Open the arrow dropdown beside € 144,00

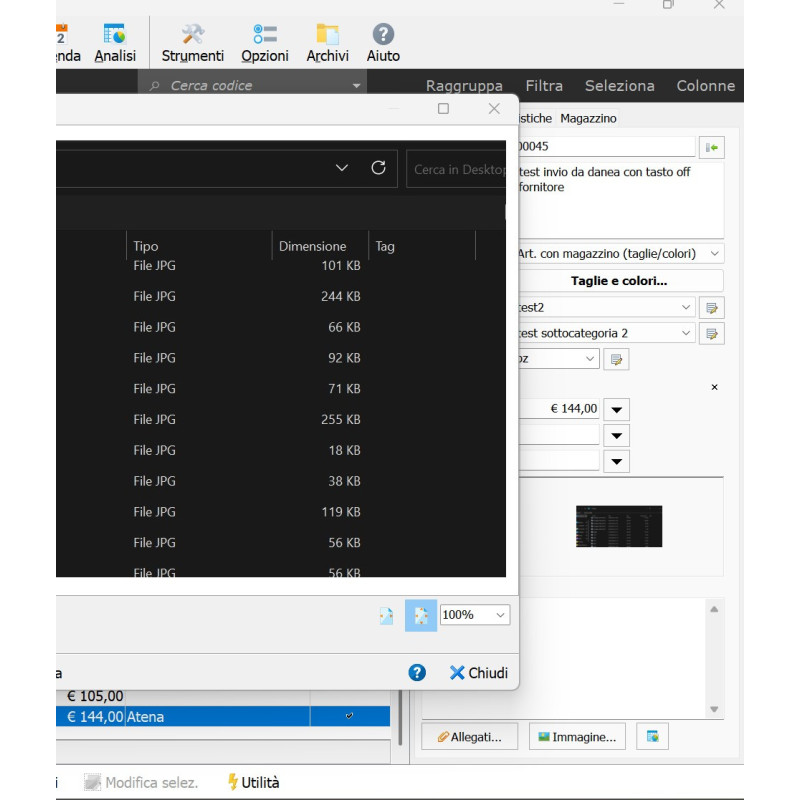coord(616,409)
